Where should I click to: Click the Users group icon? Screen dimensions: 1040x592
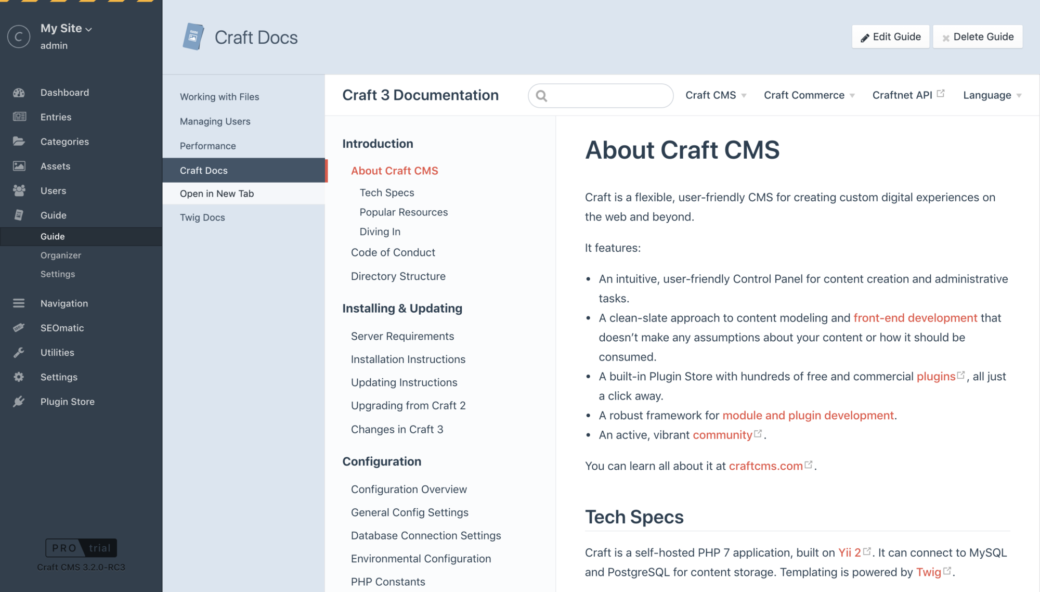tap(19, 191)
